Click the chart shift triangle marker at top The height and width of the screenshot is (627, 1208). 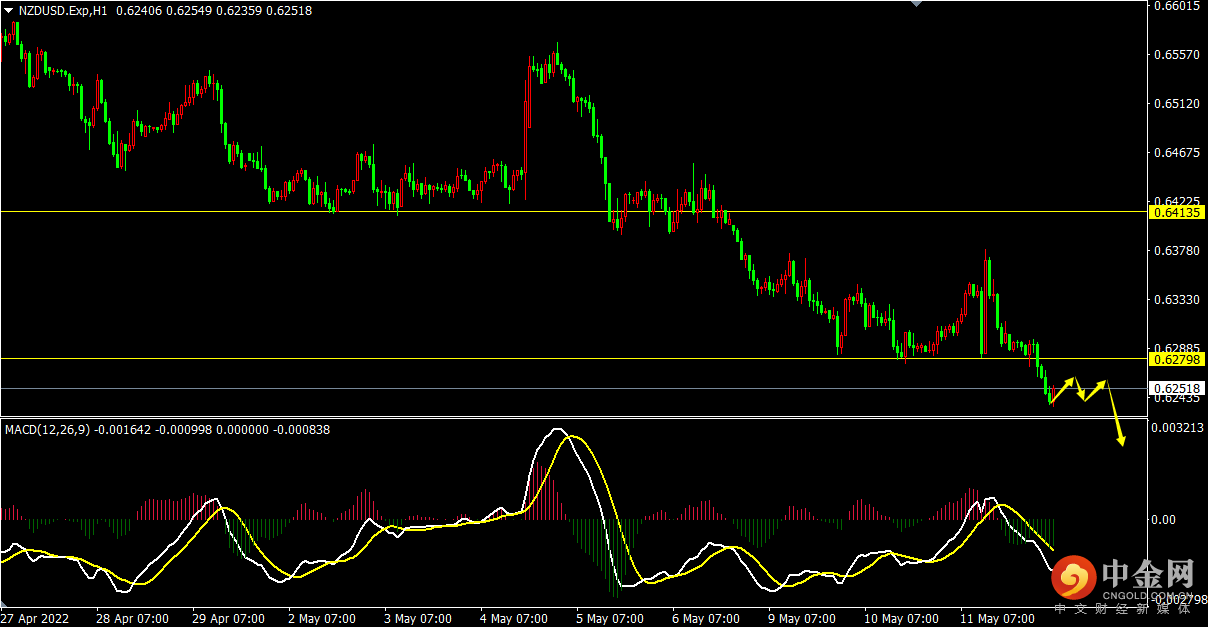[915, 4]
